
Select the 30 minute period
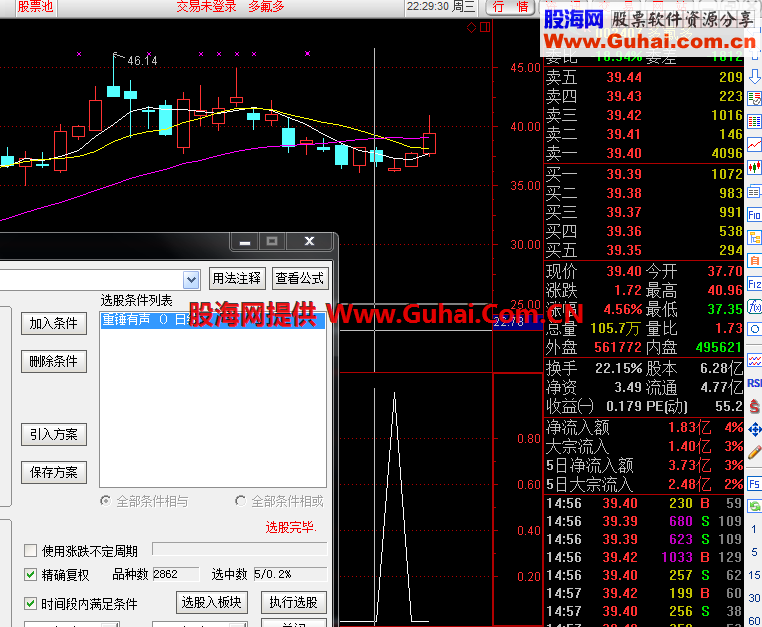click(754, 598)
